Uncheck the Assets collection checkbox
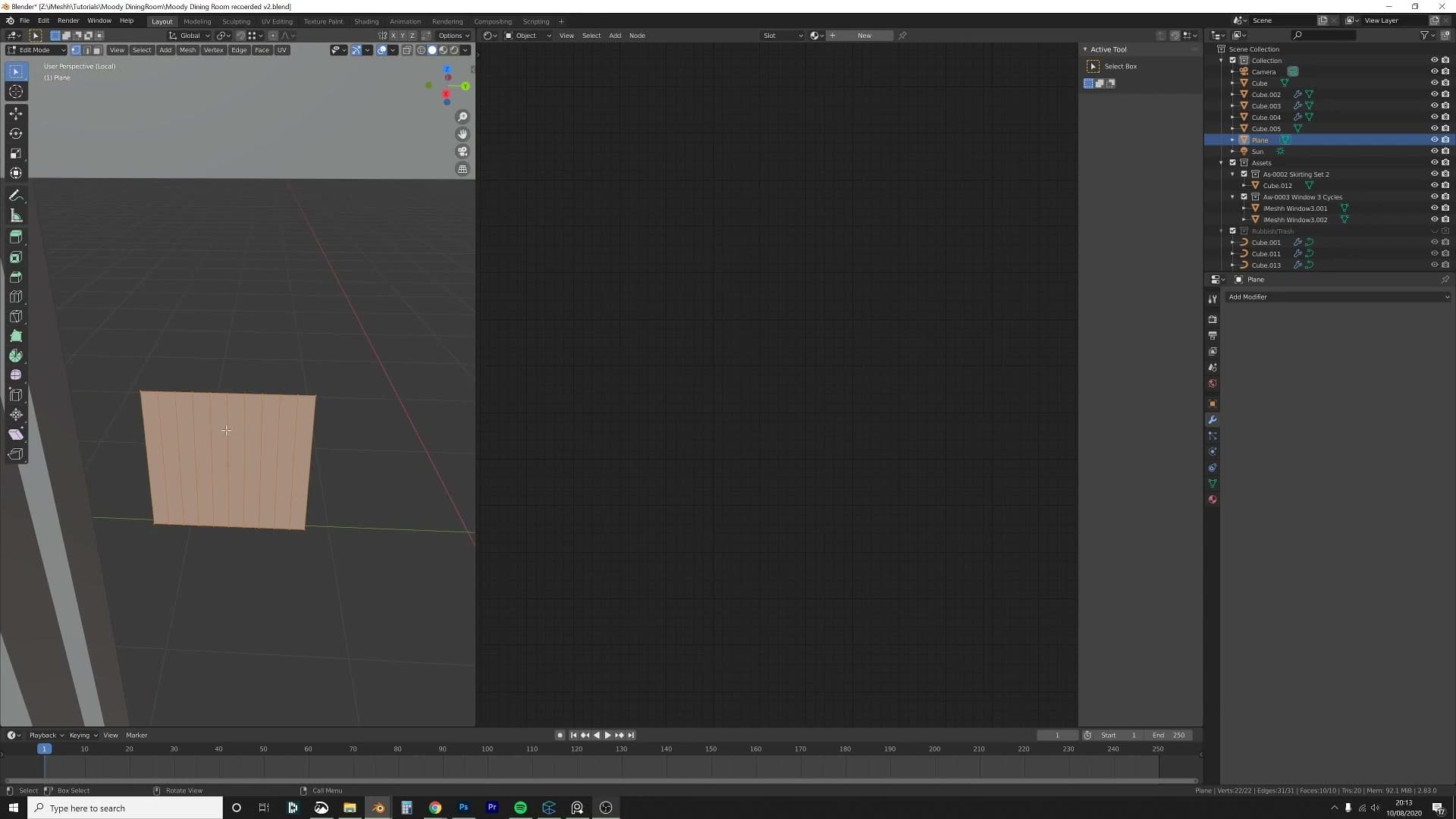Viewport: 1456px width, 819px height. coord(1232,163)
